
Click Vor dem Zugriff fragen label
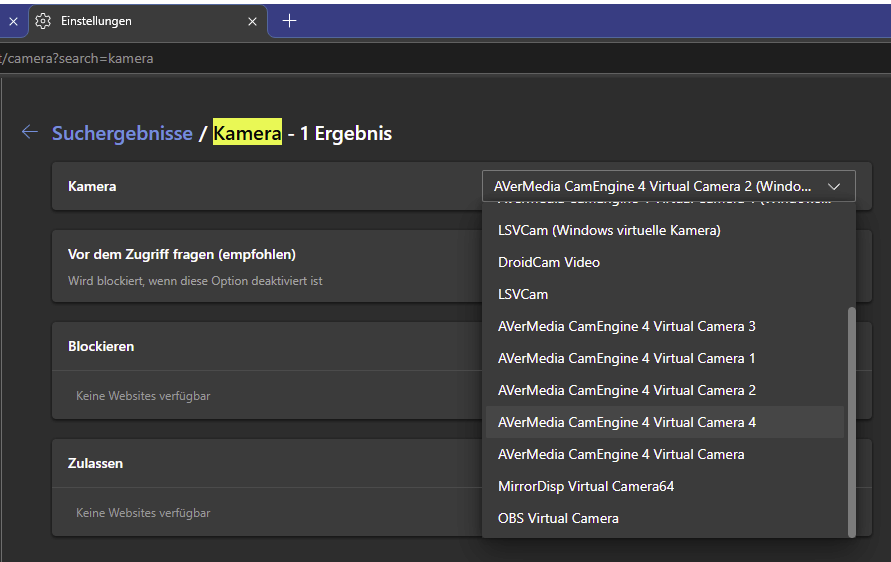(x=182, y=254)
